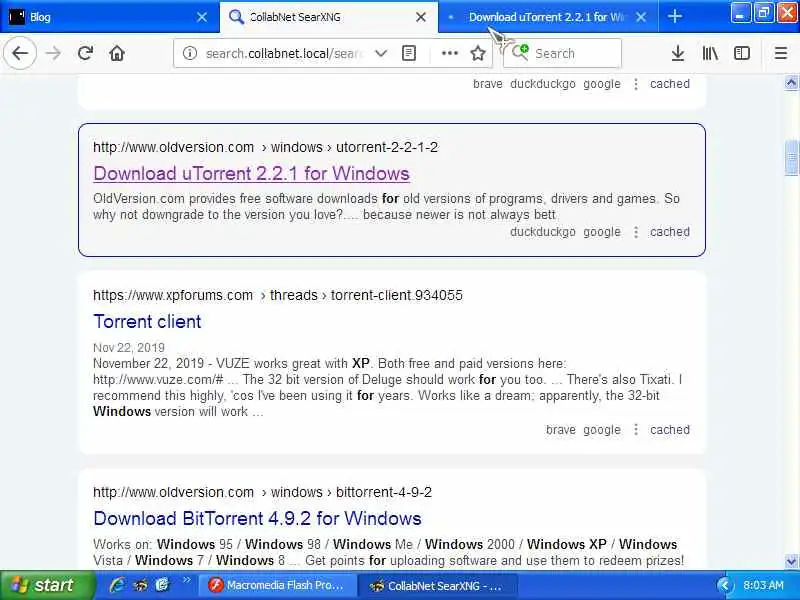Close the Download uTorrent tab
The image size is (800, 600).
pyautogui.click(x=641, y=17)
